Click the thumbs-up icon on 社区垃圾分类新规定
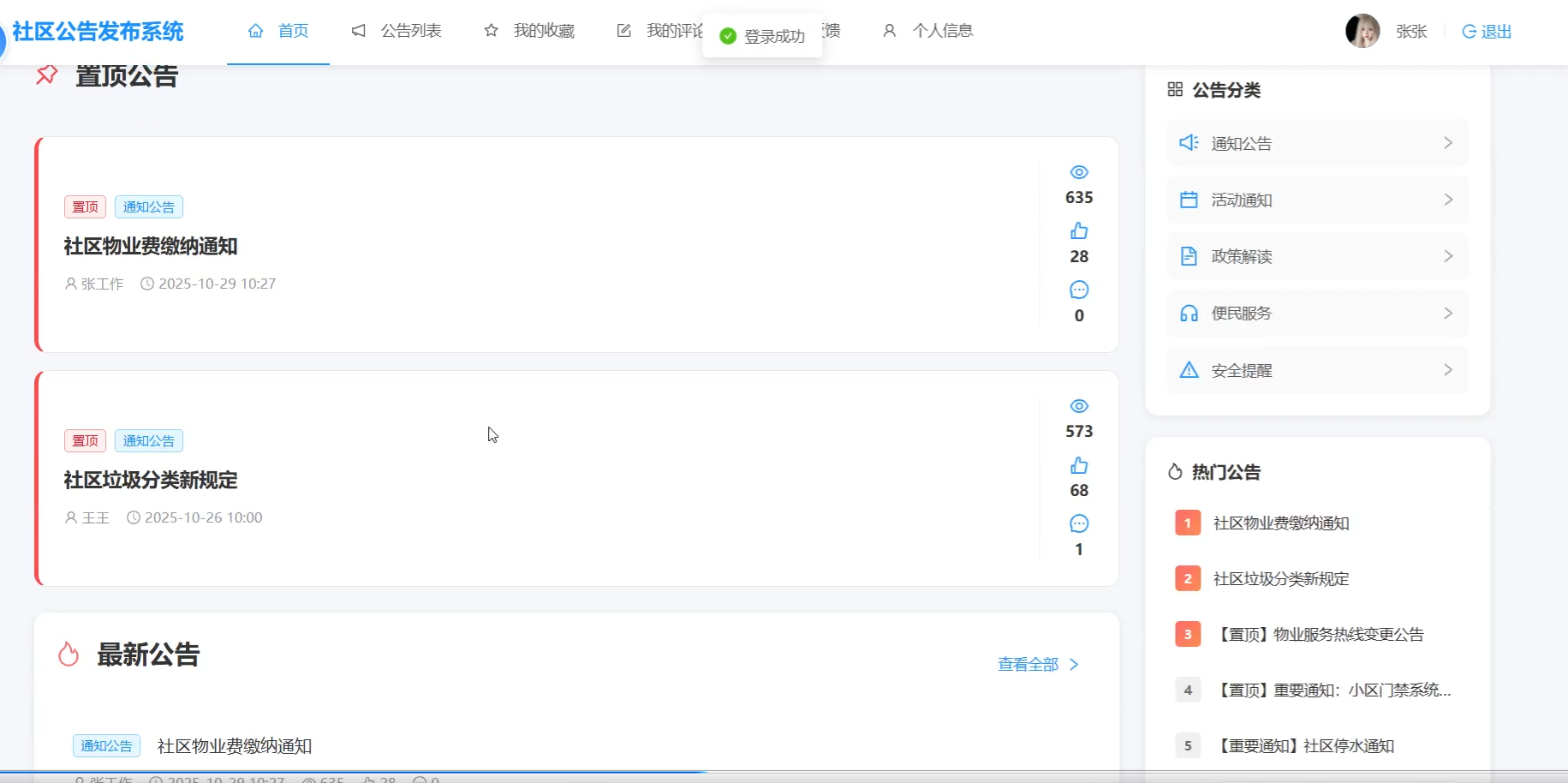1568x783 pixels. pos(1079,465)
